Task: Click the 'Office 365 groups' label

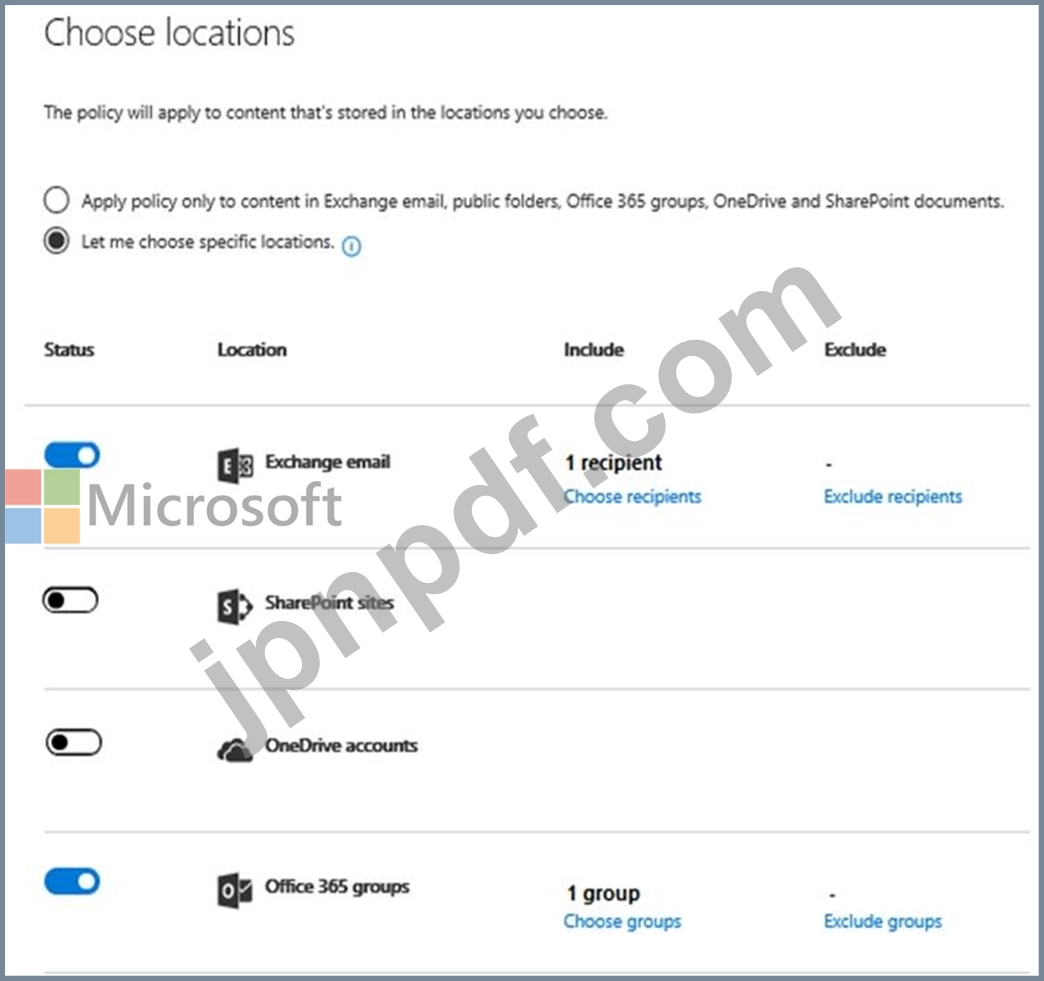Action: [337, 886]
